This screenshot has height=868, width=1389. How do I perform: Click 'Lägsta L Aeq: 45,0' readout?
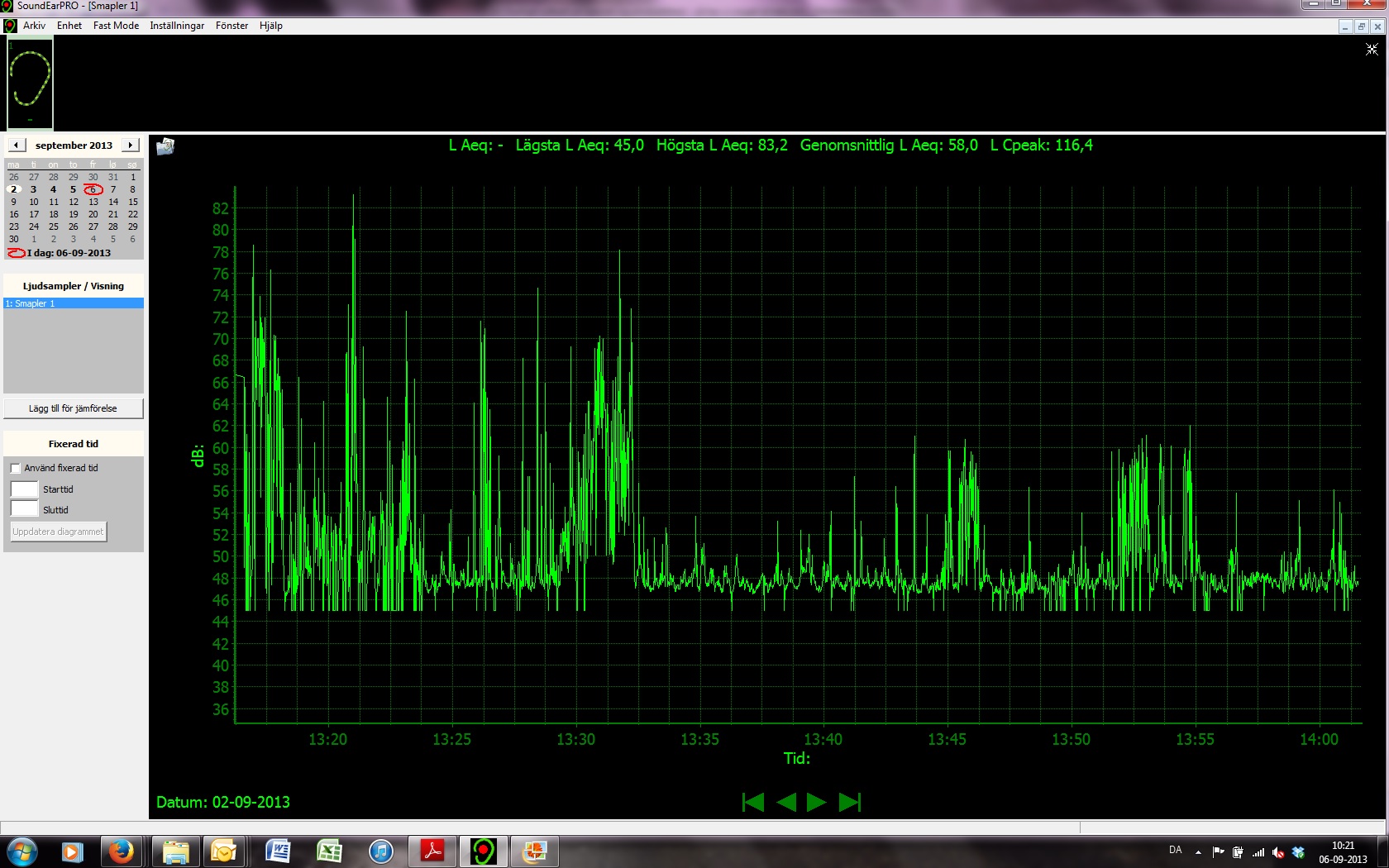point(580,145)
